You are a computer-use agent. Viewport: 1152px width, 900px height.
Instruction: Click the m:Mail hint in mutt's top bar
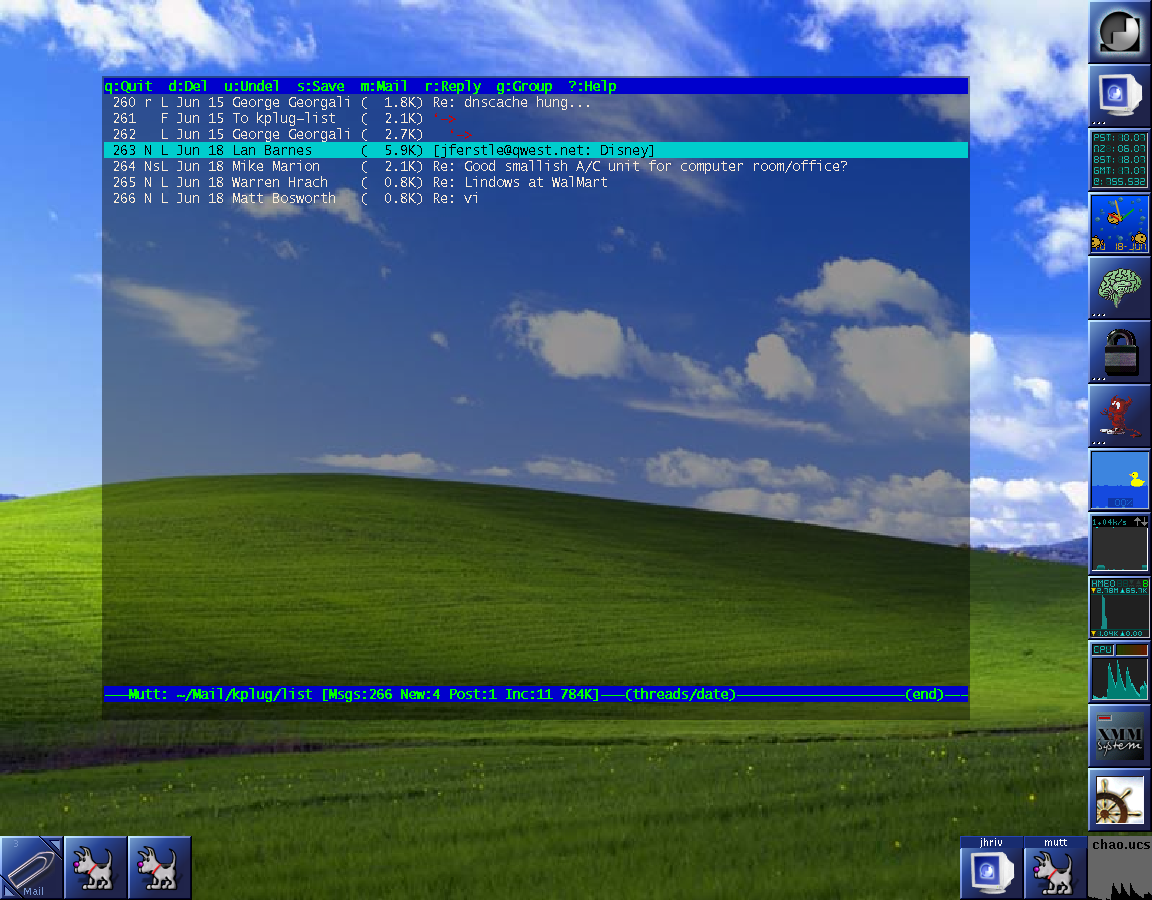pos(384,86)
